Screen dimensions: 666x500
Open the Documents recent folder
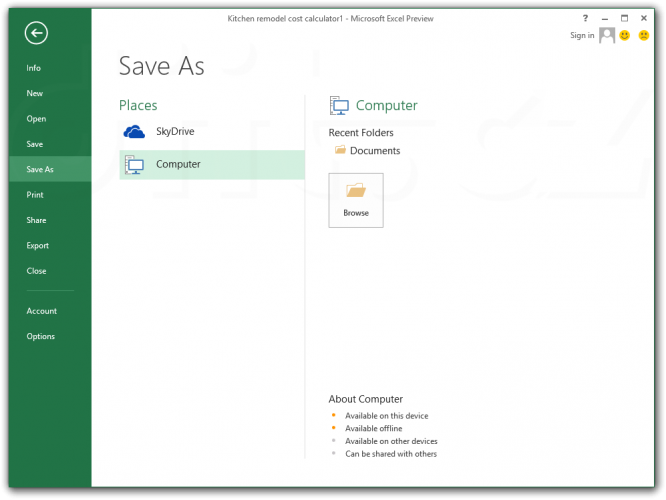coord(375,151)
